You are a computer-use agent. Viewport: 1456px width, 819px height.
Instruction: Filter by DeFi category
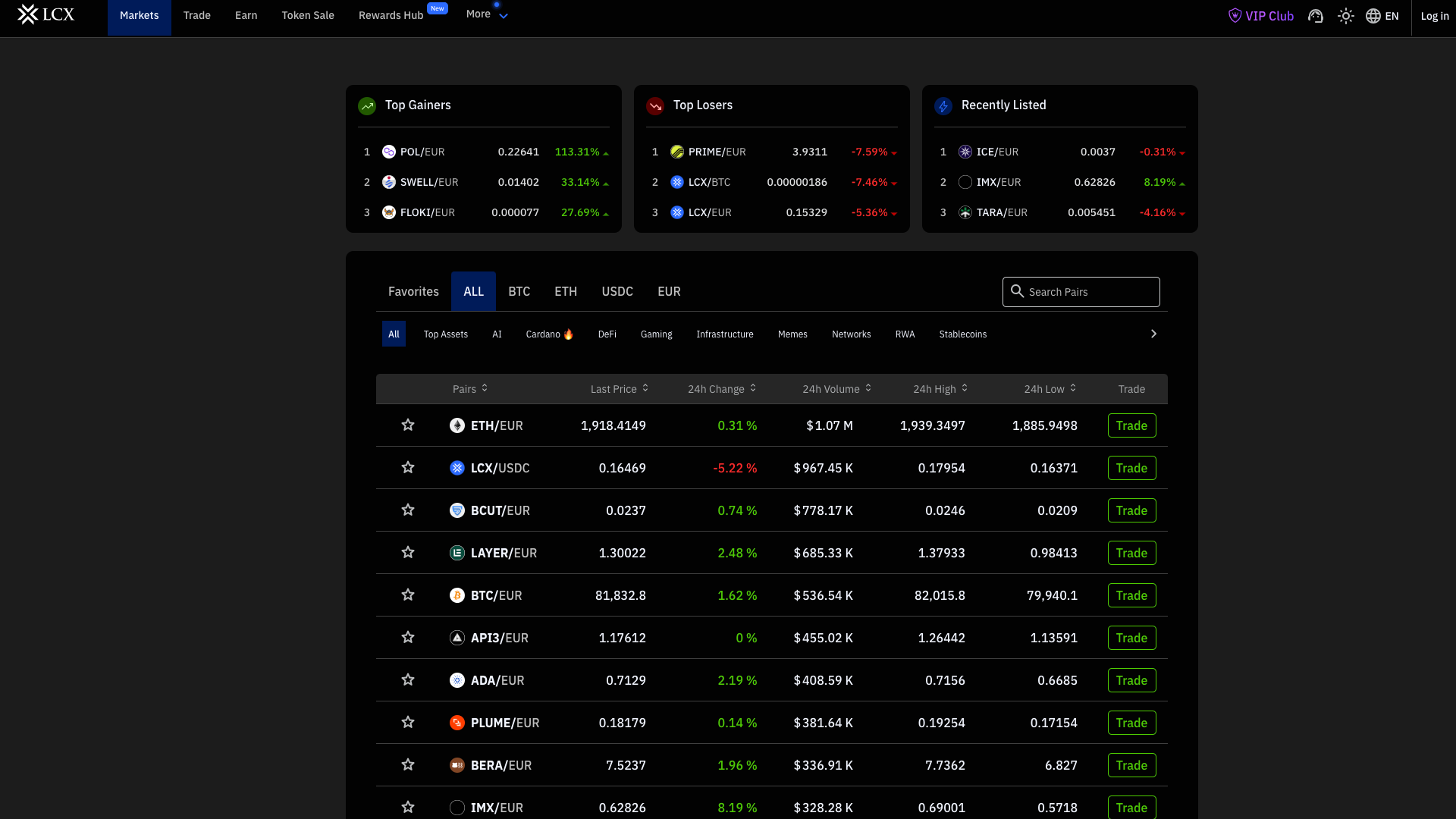pos(607,334)
